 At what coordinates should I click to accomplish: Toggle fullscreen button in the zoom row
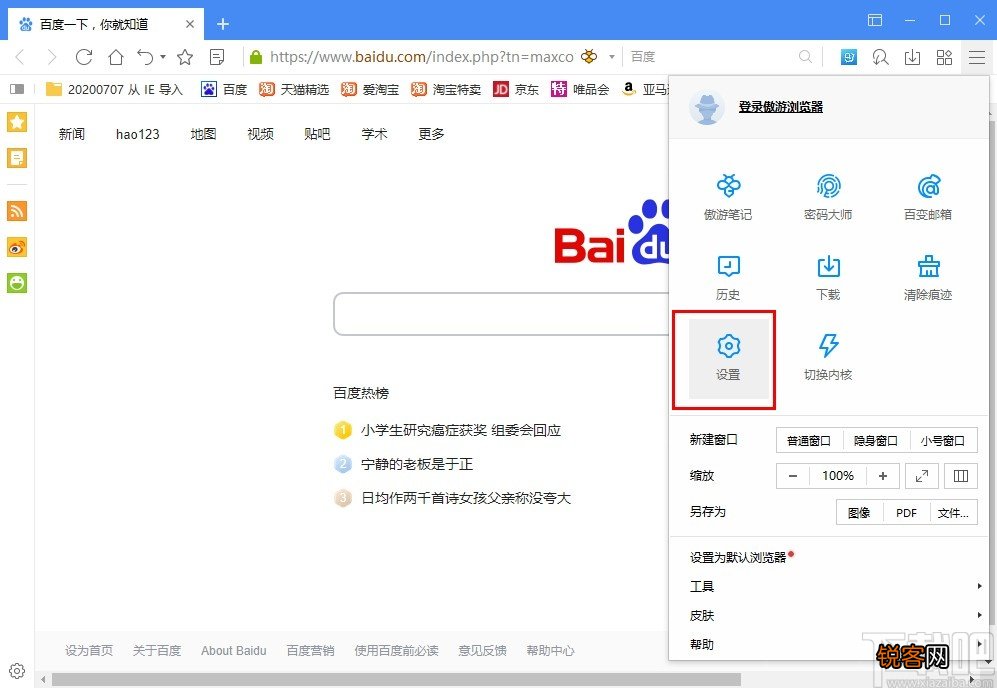tap(921, 476)
